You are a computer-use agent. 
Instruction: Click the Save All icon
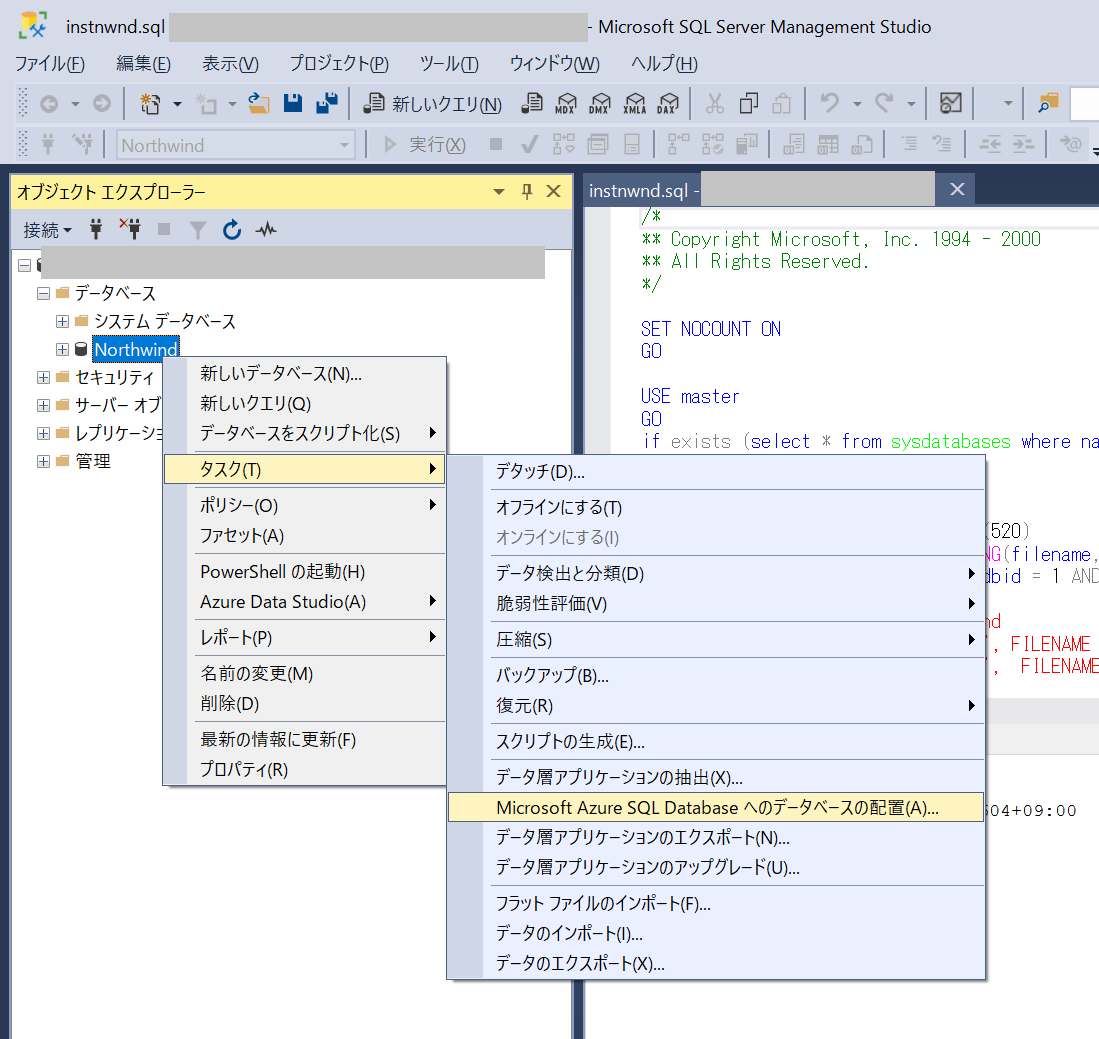327,104
